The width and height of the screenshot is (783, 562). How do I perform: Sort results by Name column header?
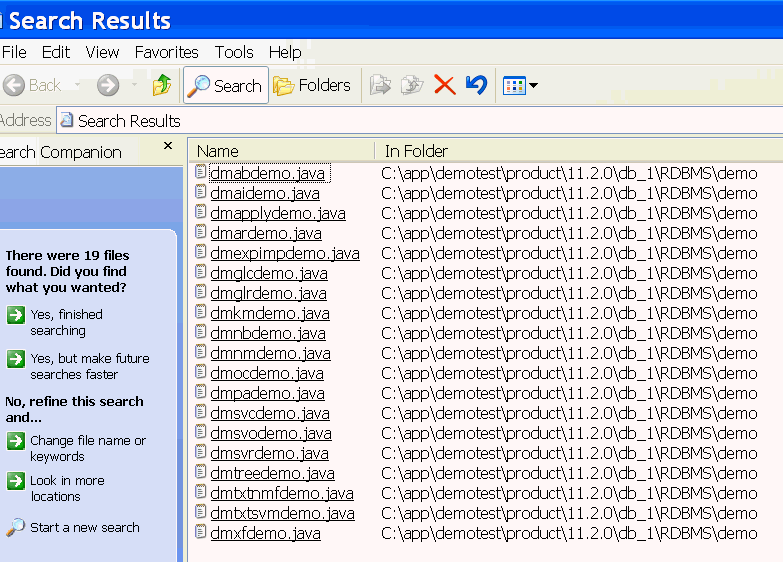click(280, 151)
